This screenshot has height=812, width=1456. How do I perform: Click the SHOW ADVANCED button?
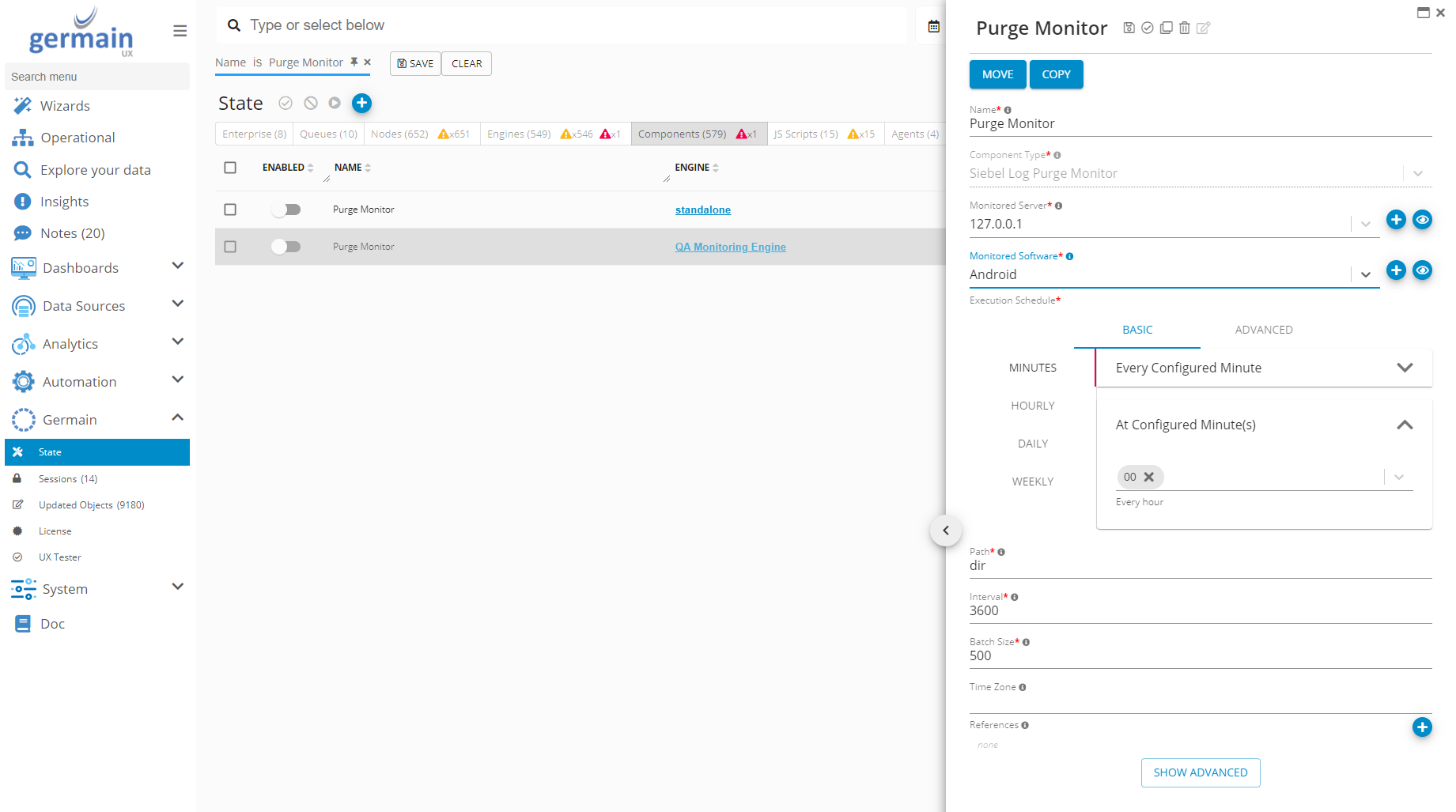point(1200,772)
